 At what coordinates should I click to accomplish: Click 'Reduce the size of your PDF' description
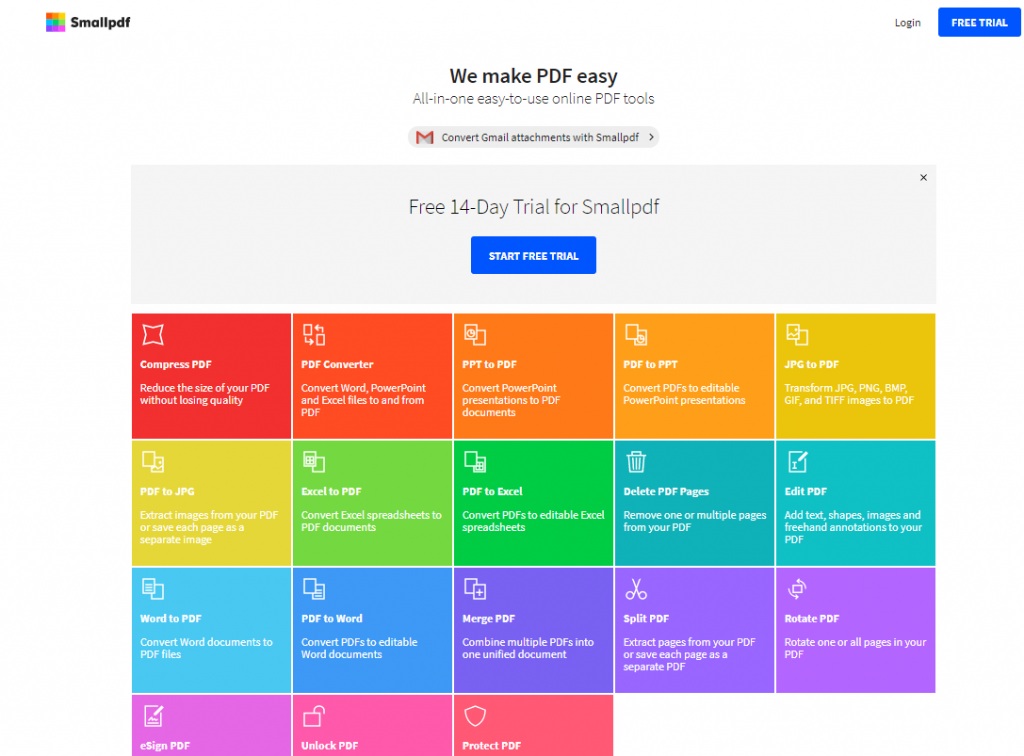click(204, 394)
